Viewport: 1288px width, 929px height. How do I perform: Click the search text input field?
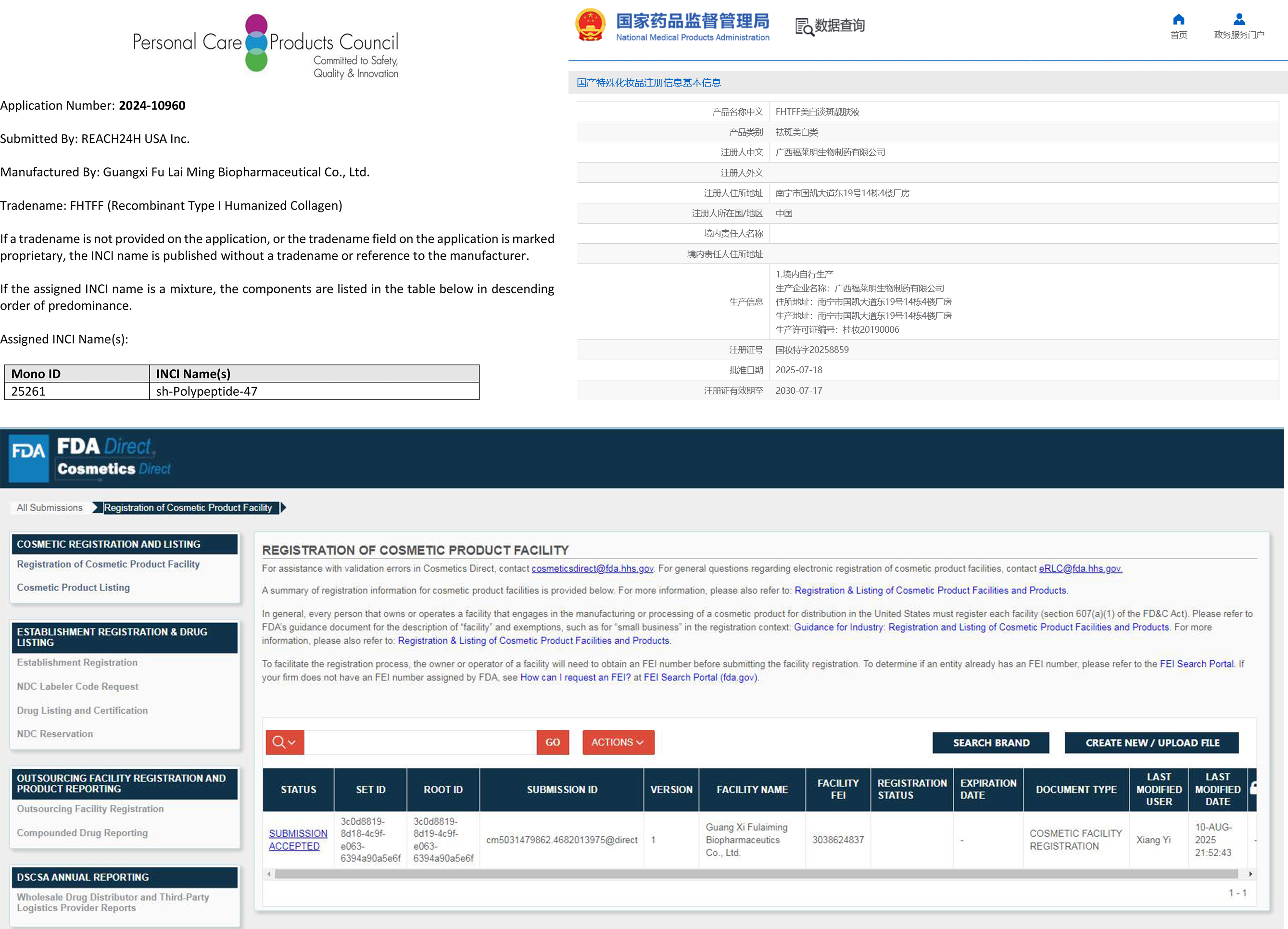(420, 742)
